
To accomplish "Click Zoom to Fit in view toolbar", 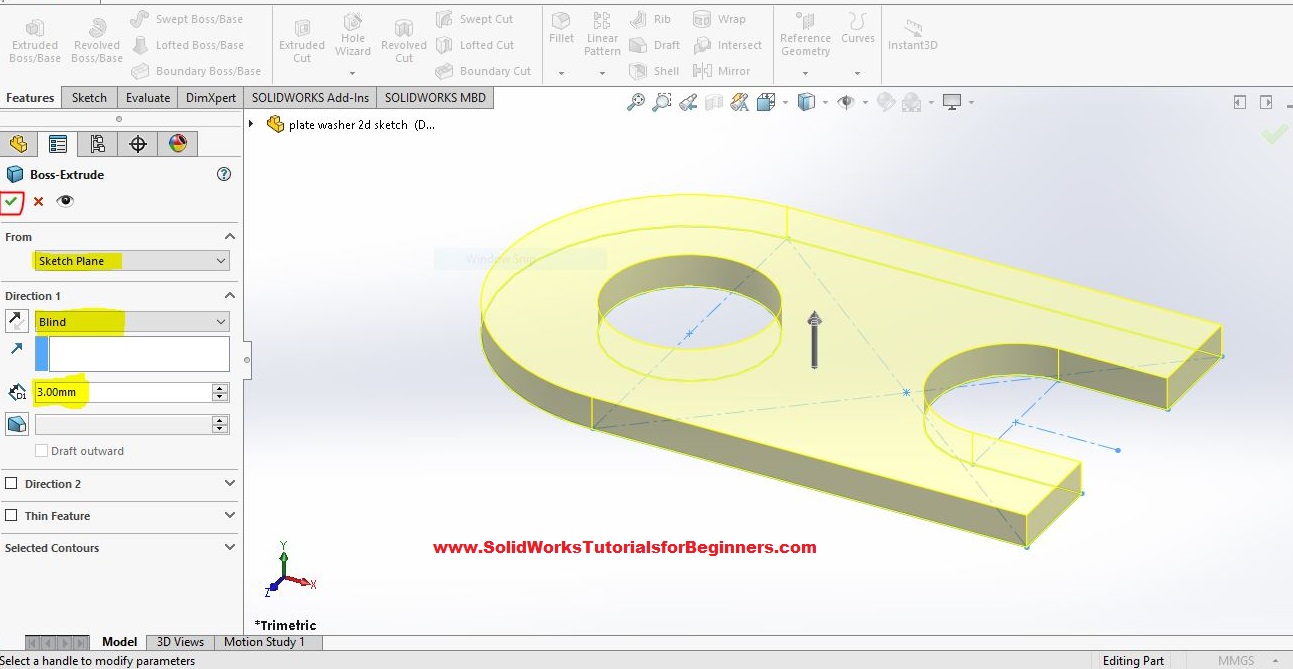I will (x=636, y=102).
